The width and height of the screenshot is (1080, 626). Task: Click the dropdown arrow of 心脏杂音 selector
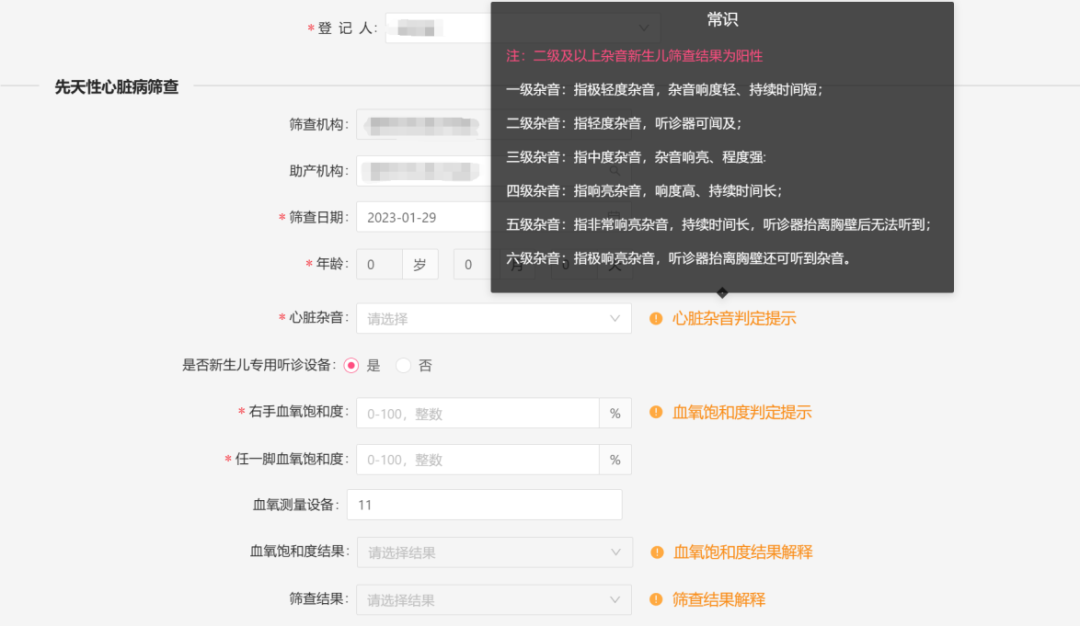coord(617,318)
